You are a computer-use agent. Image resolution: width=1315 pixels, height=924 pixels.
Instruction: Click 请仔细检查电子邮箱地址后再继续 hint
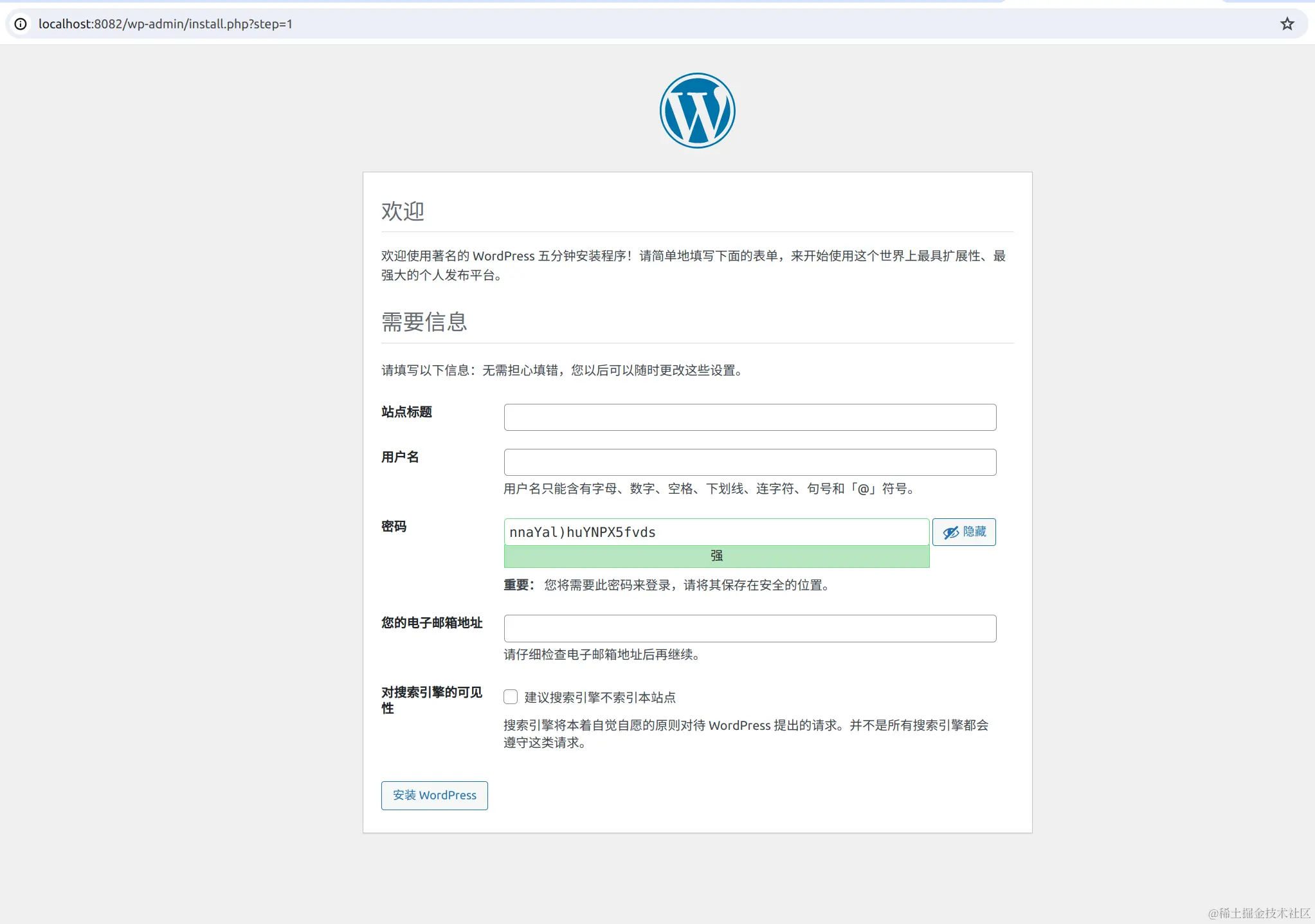(x=603, y=655)
